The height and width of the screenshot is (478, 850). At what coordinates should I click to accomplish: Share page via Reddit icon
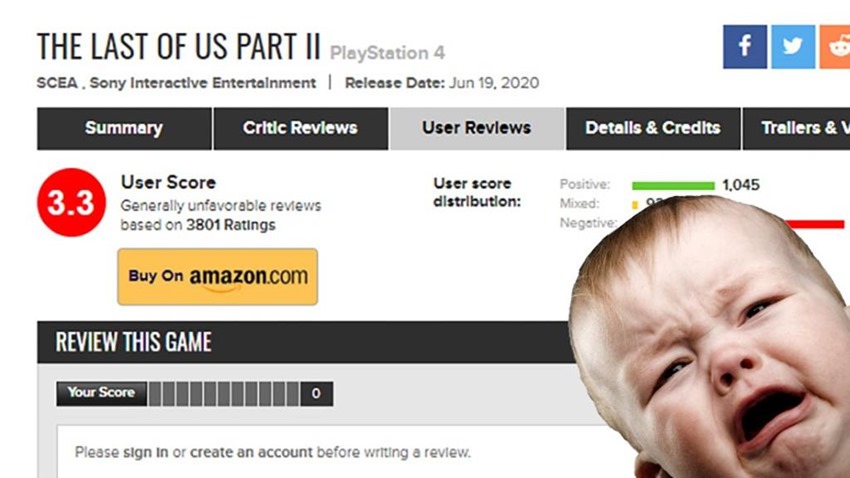(835, 47)
